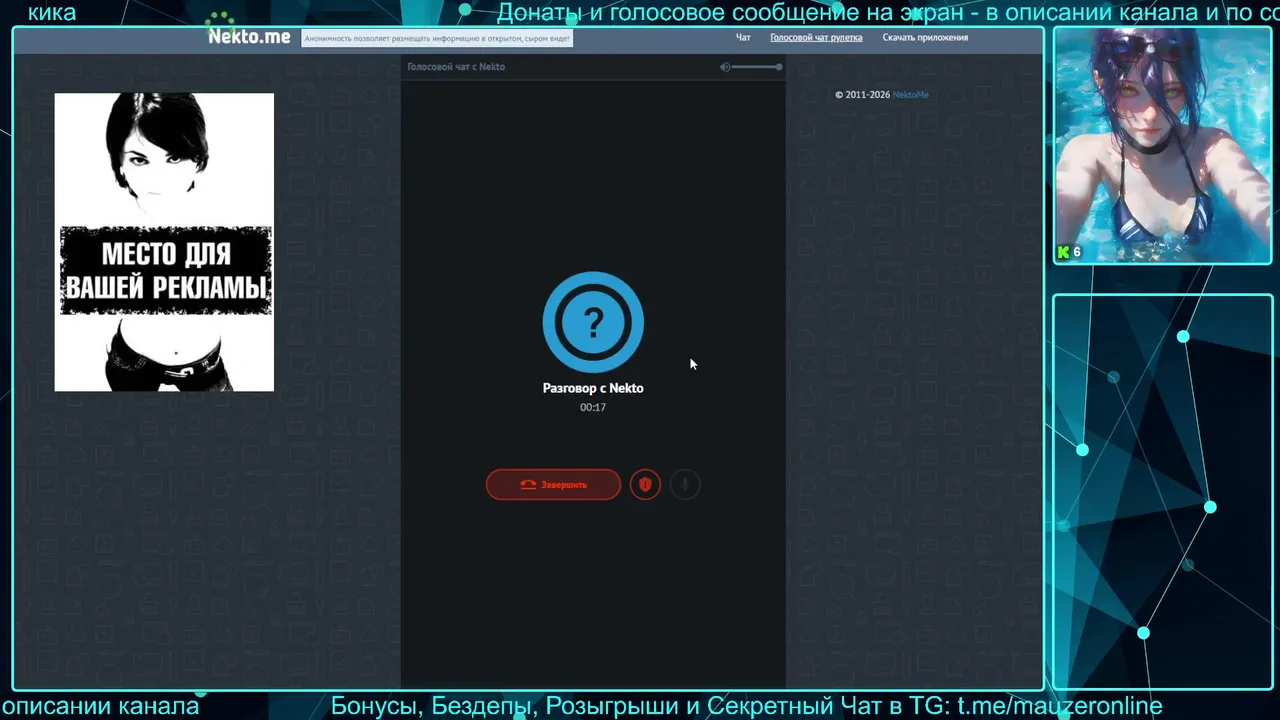
Task: Click the NektoMe copyright link
Action: 910,95
